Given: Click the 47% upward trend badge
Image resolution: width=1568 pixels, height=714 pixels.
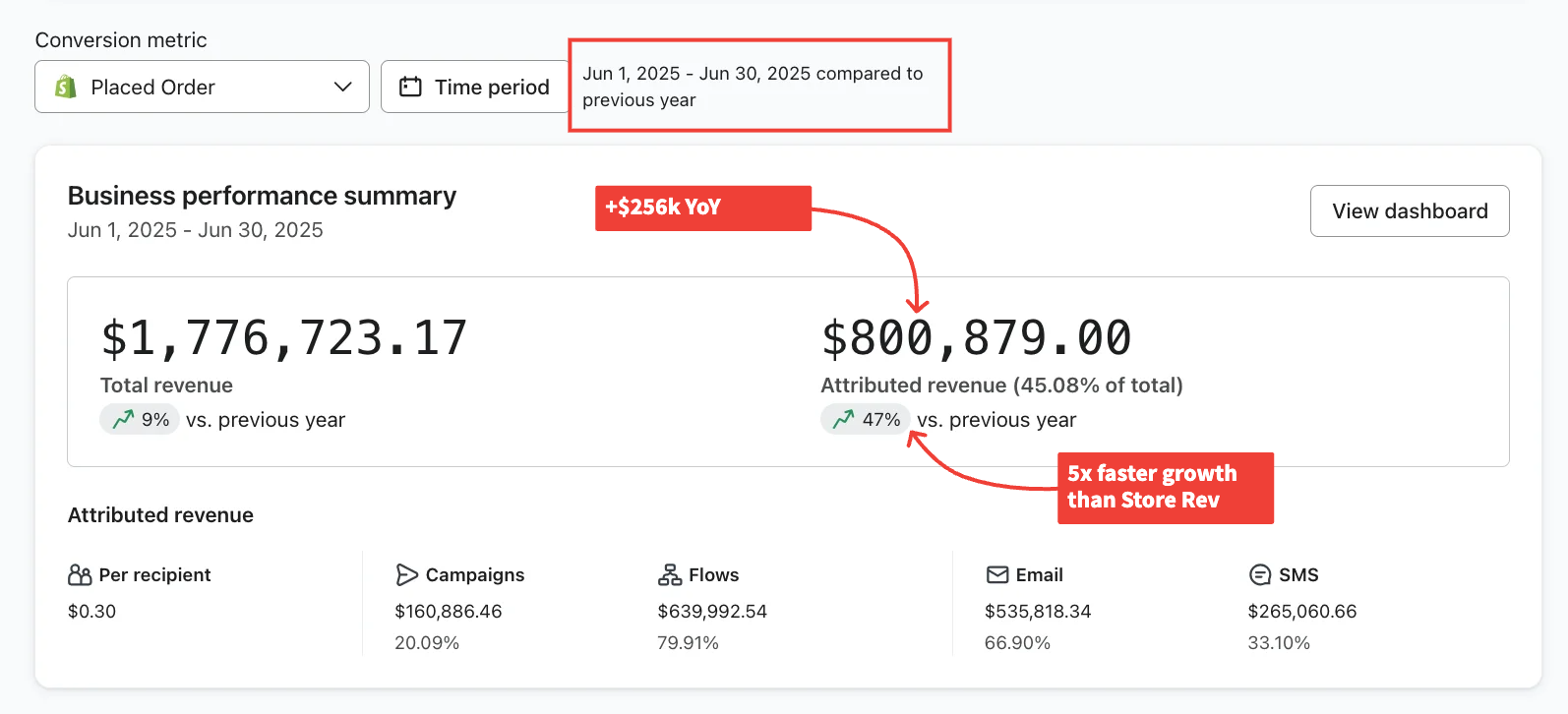Looking at the screenshot, I should tap(866, 420).
